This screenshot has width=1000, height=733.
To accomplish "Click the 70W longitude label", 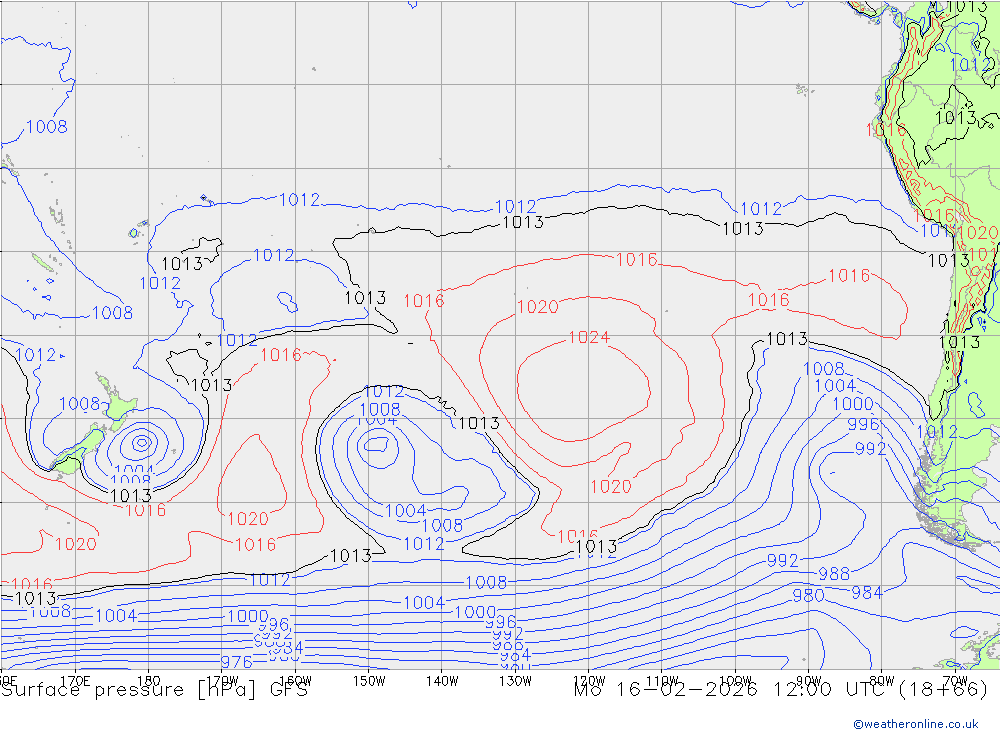I will [955, 681].
